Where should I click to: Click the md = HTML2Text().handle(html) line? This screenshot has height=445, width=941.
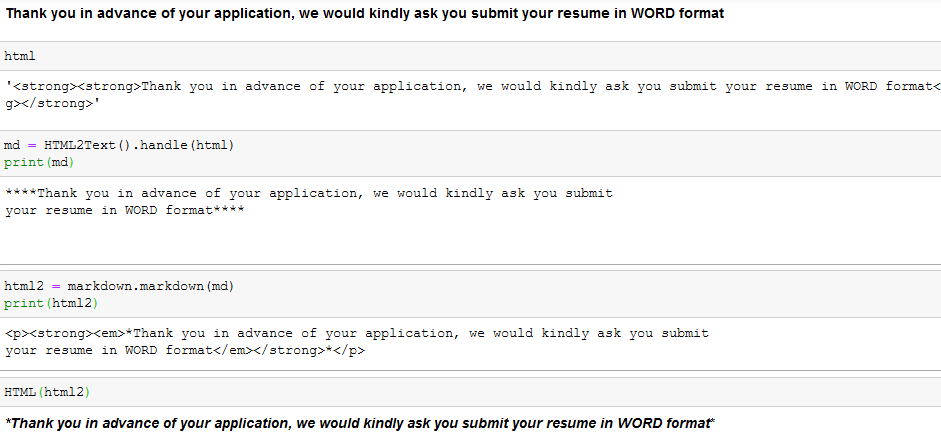tap(119, 145)
